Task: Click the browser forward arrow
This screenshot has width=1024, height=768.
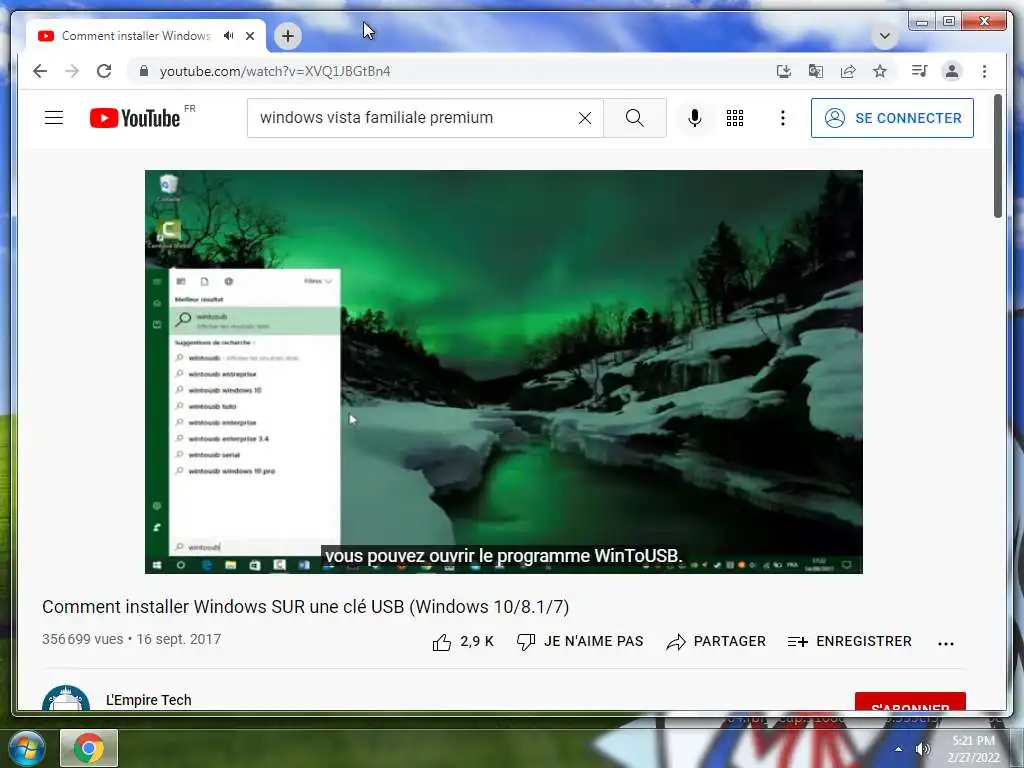Action: pos(72,71)
